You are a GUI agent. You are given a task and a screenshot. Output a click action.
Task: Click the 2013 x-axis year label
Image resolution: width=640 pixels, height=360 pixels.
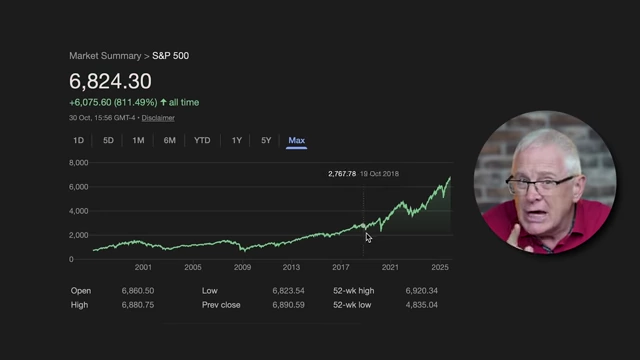291,267
